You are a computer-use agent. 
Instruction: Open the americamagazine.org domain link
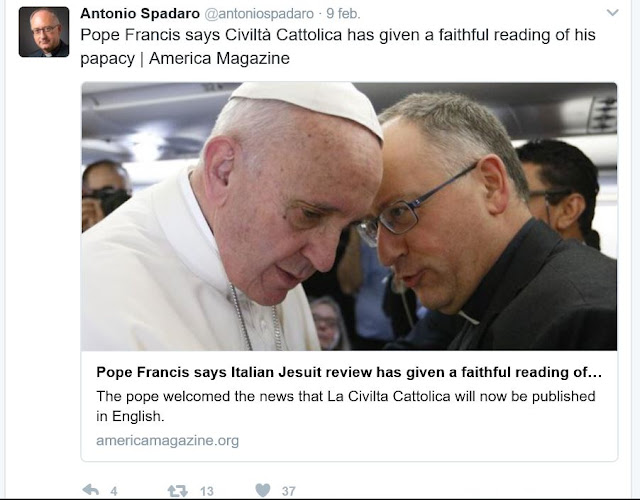tap(167, 440)
